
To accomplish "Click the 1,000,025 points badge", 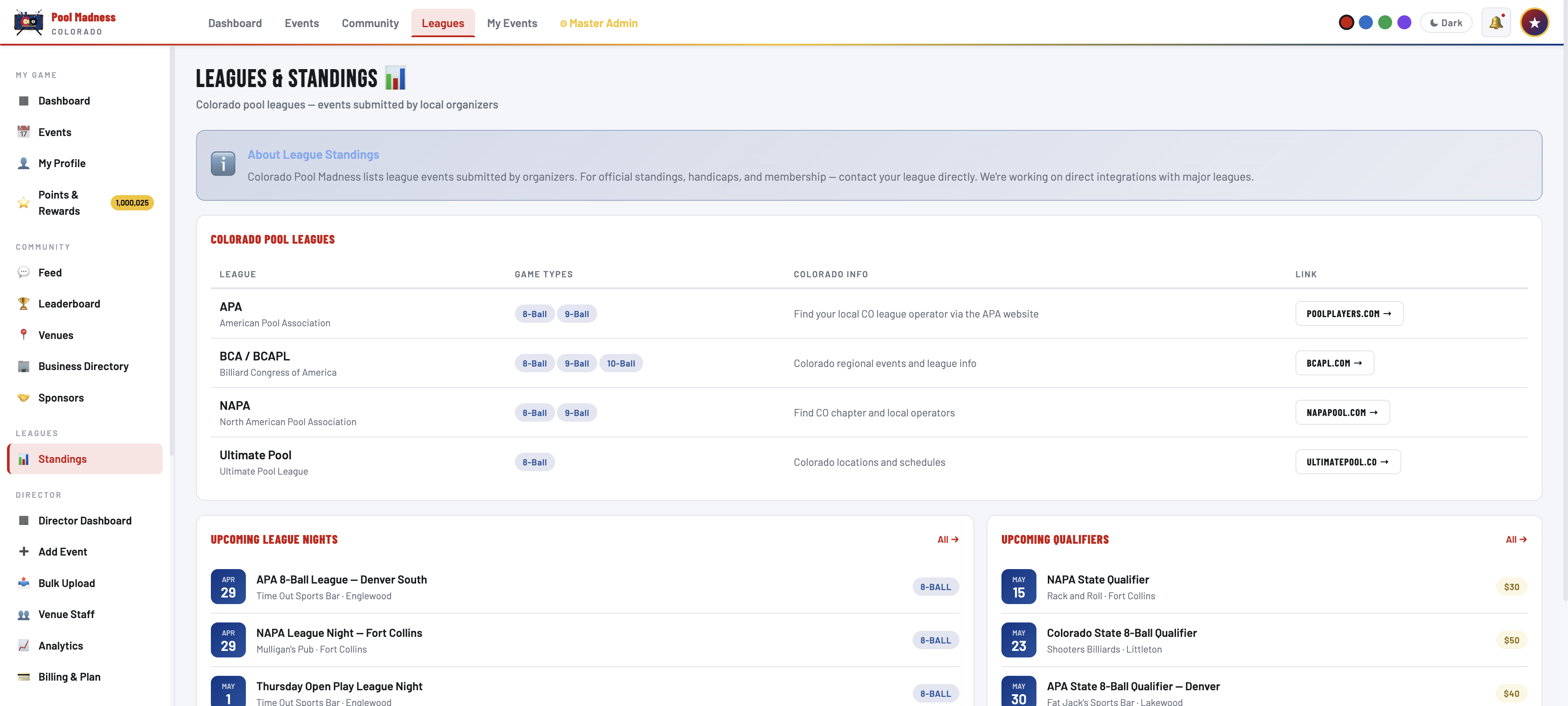I will tap(132, 203).
